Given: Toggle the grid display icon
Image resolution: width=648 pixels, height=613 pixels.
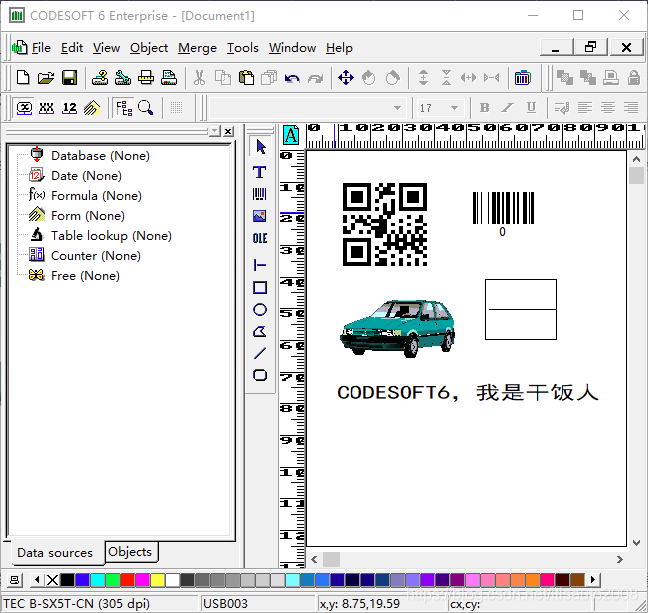Looking at the screenshot, I should click(x=176, y=108).
